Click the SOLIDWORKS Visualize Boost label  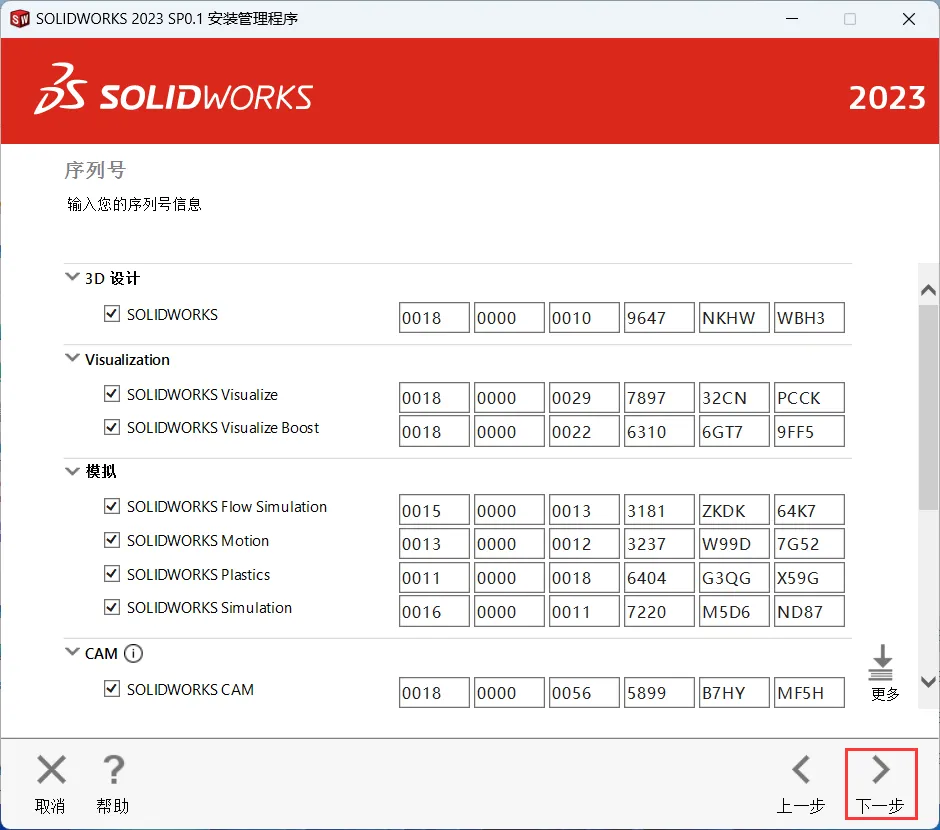(x=222, y=427)
